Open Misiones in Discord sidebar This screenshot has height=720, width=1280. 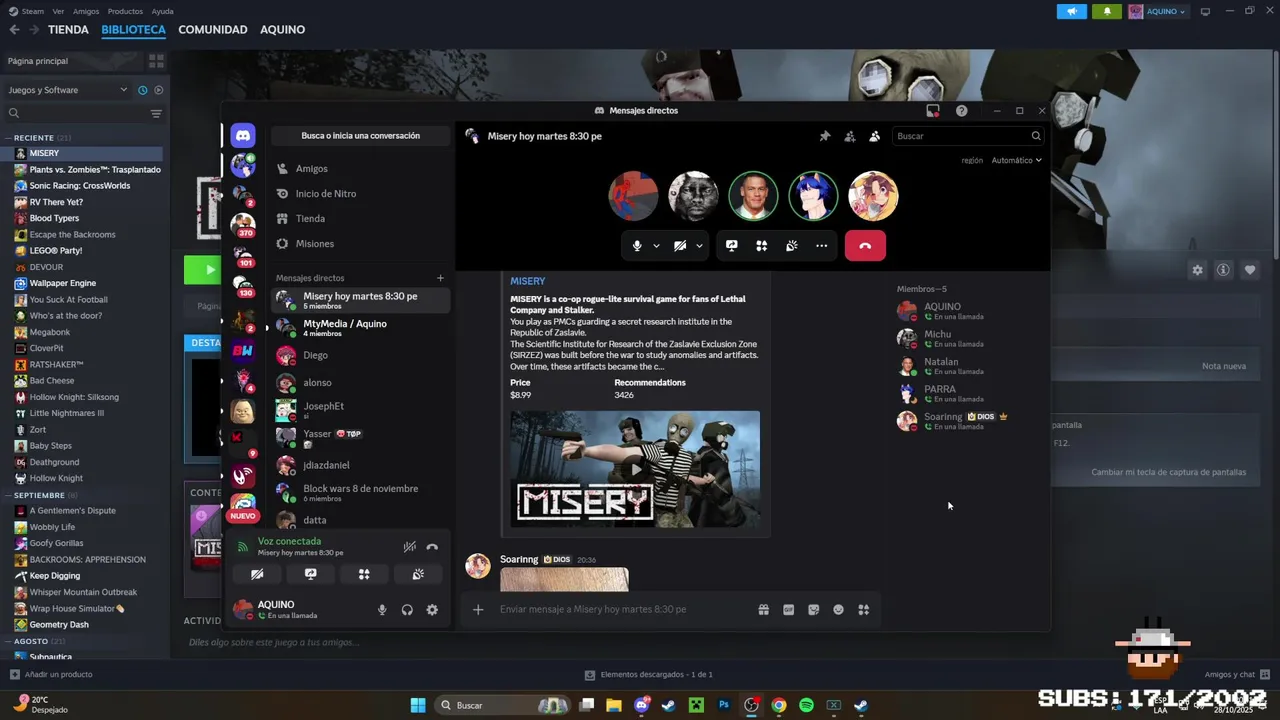click(360, 244)
